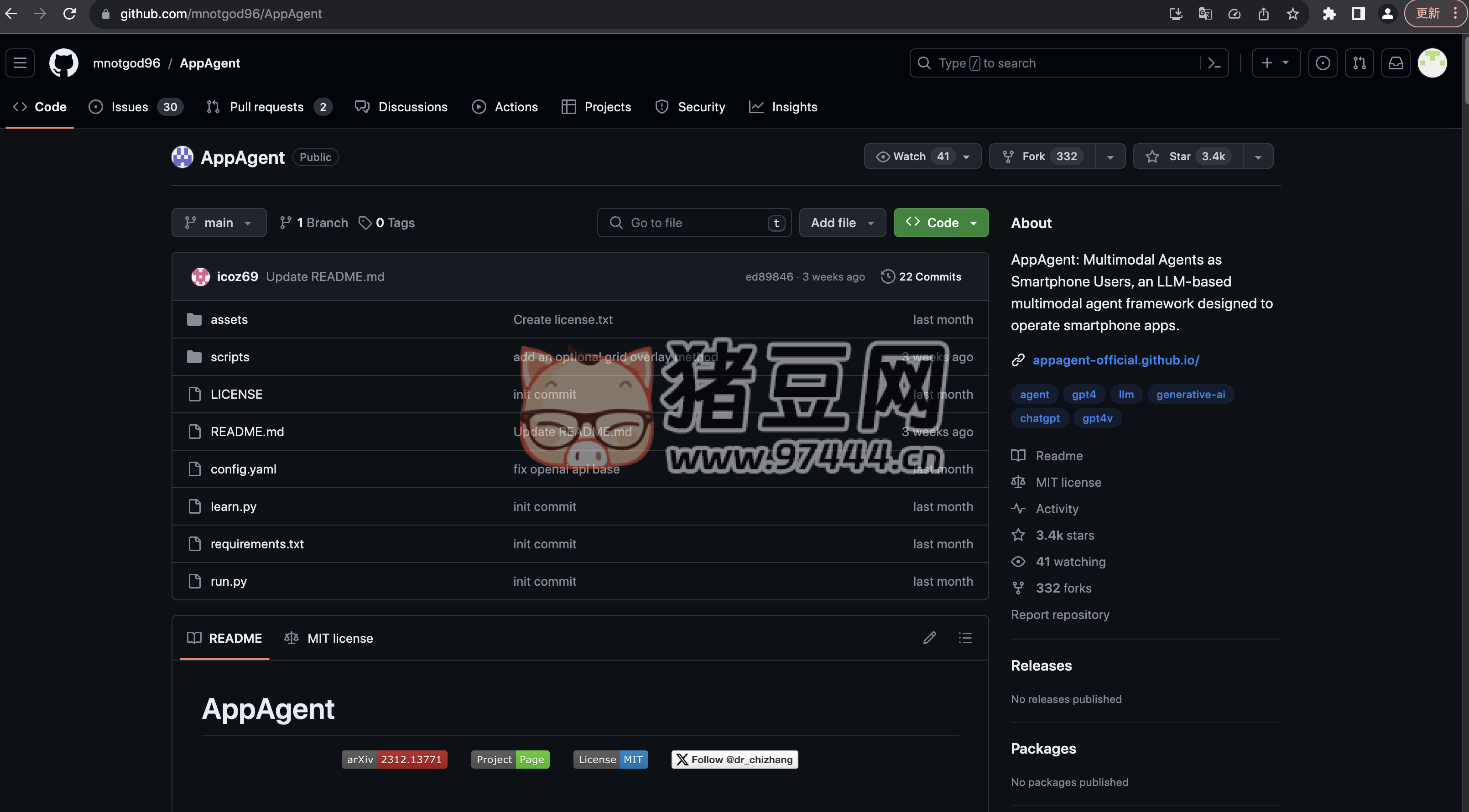The width and height of the screenshot is (1469, 812).
Task: Expand the Add file menu
Action: [842, 223]
